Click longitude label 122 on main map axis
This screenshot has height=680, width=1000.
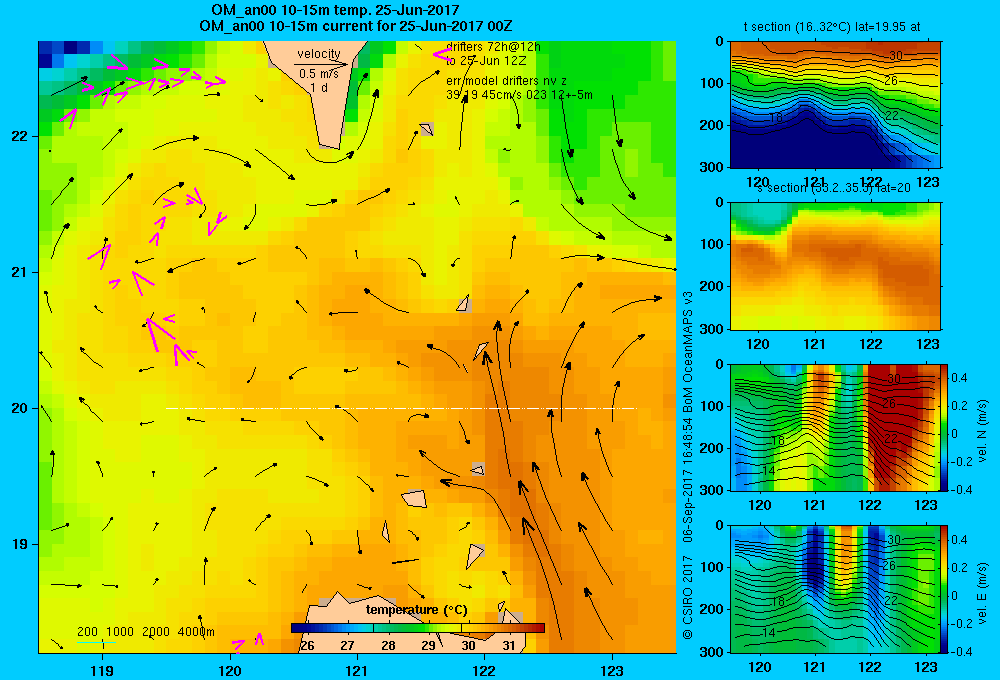[484, 670]
